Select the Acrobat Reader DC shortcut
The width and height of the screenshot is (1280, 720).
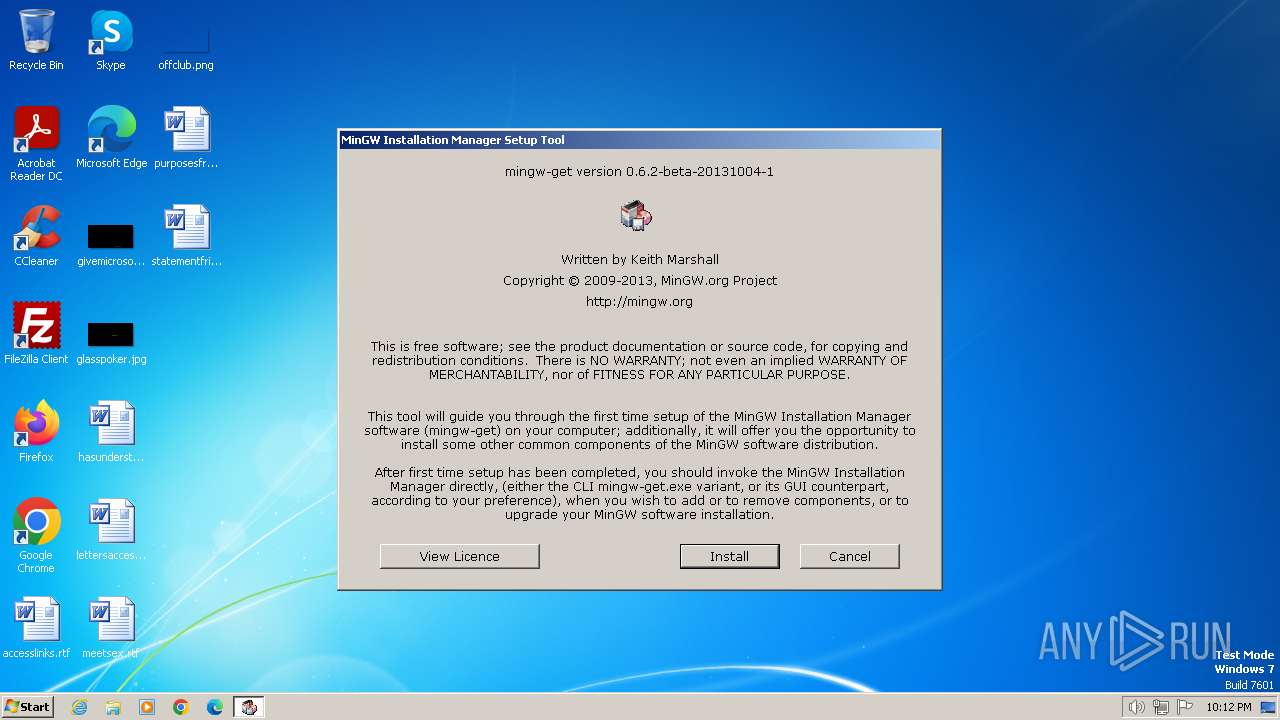click(x=36, y=144)
